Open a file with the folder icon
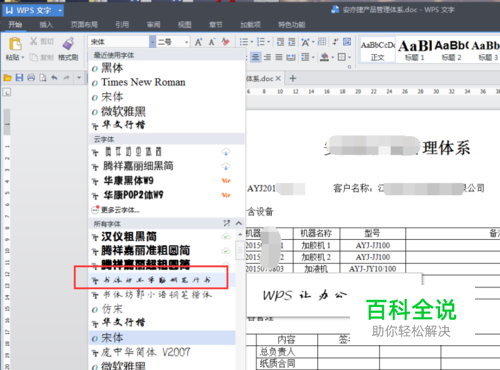Image resolution: width=500 pixels, height=370 pixels. [x=8, y=78]
